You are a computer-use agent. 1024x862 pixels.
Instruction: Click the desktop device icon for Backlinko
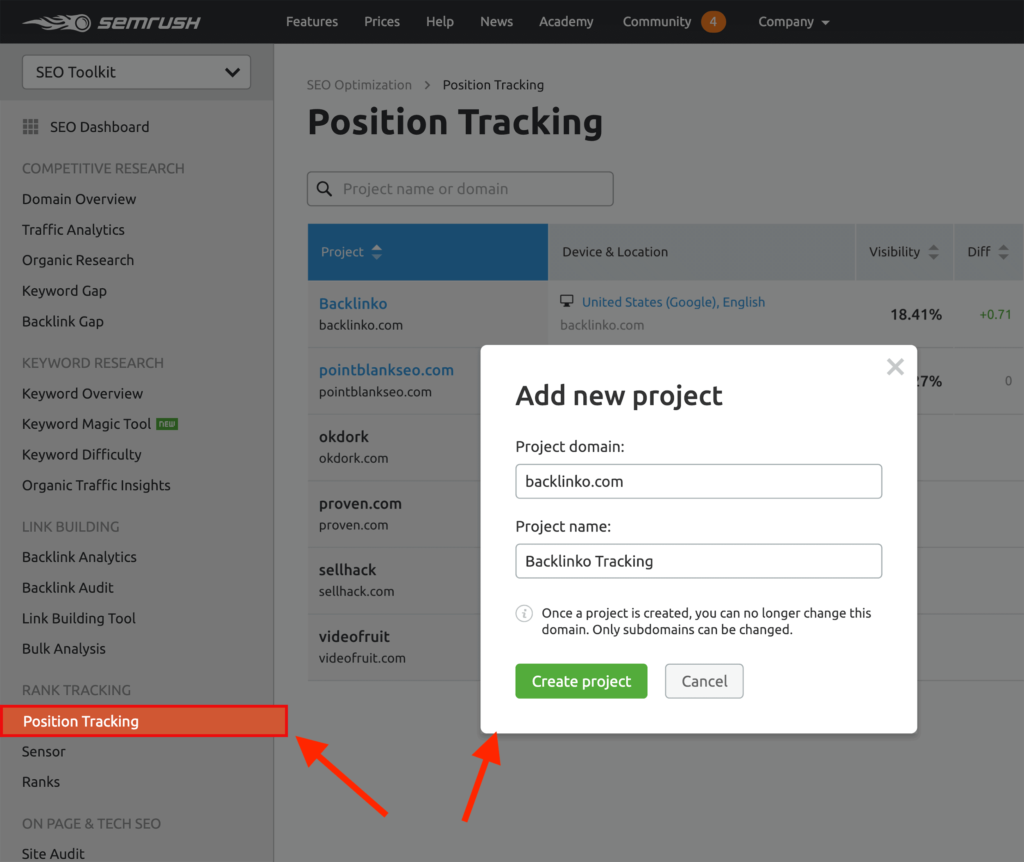click(567, 301)
